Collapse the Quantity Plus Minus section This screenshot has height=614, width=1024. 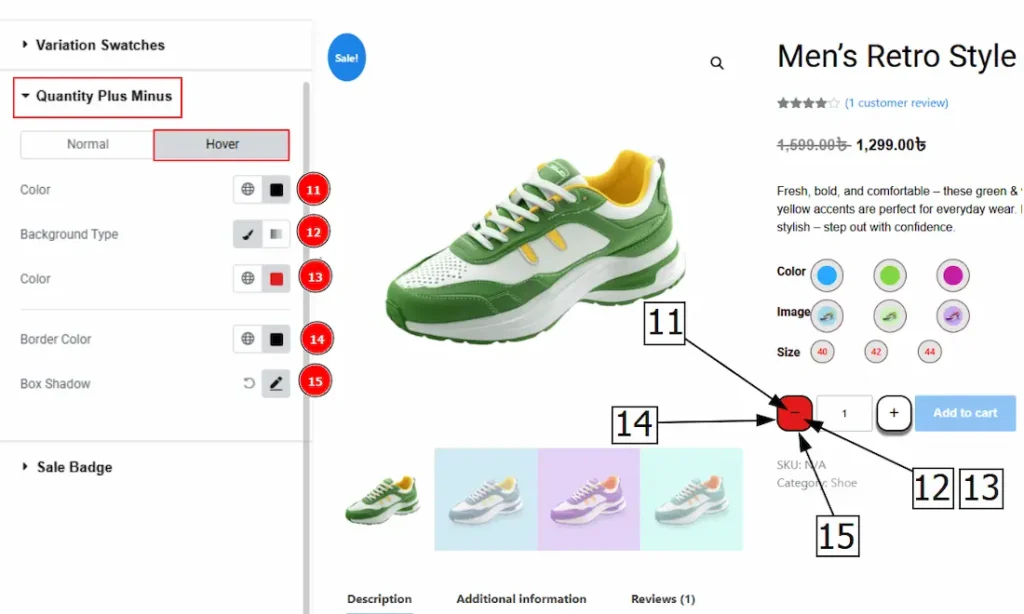[103, 96]
